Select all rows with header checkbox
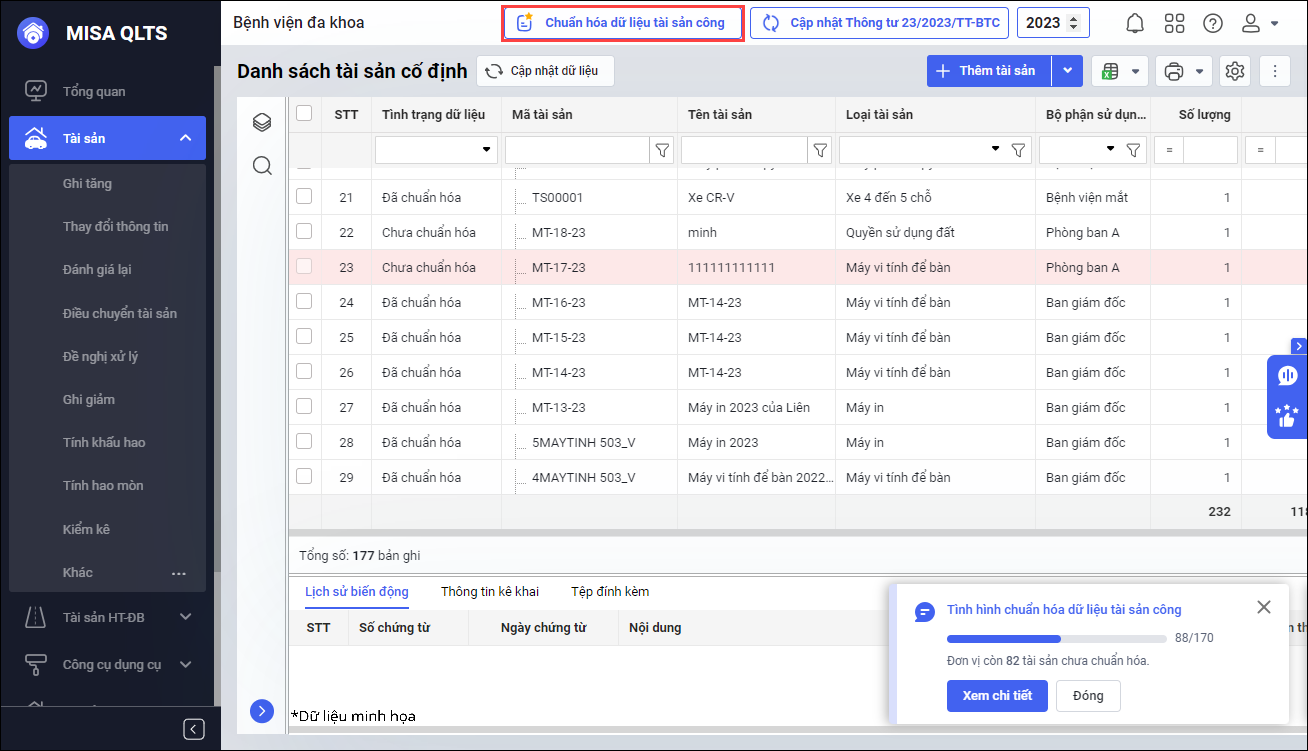The width and height of the screenshot is (1308, 751). (x=304, y=114)
